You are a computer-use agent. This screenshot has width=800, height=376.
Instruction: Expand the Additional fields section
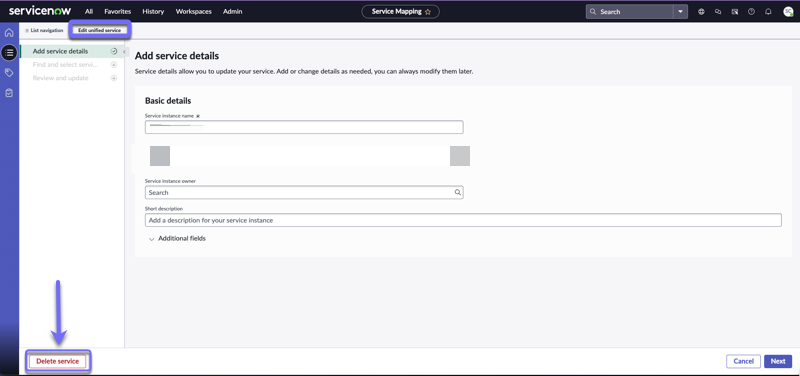(177, 239)
